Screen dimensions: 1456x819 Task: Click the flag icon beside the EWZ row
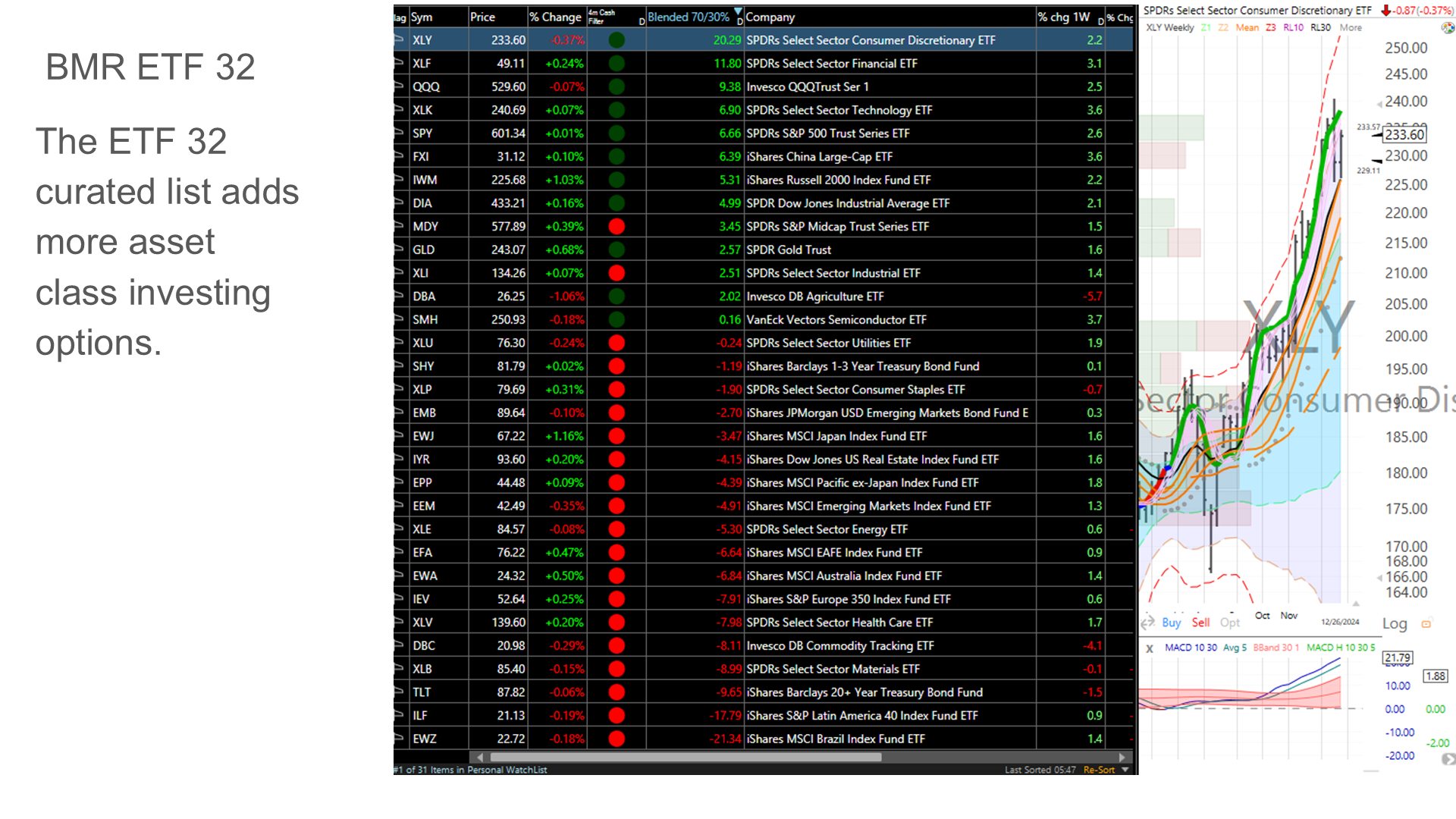point(397,738)
